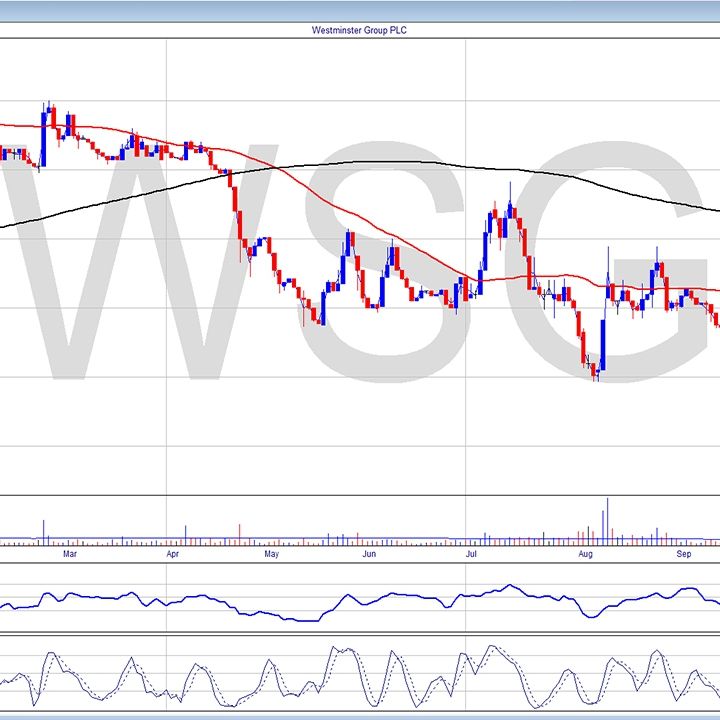Select the Jul label on the date axis
The height and width of the screenshot is (720, 720).
[x=471, y=552]
